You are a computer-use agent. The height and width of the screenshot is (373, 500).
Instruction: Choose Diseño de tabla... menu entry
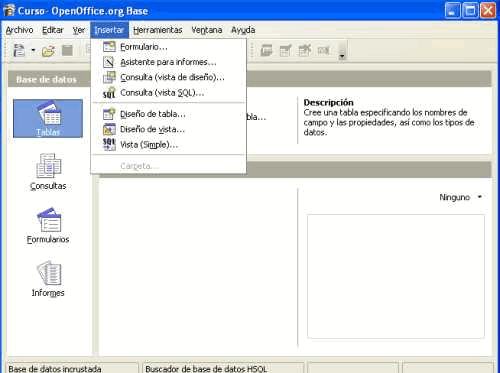click(168, 114)
